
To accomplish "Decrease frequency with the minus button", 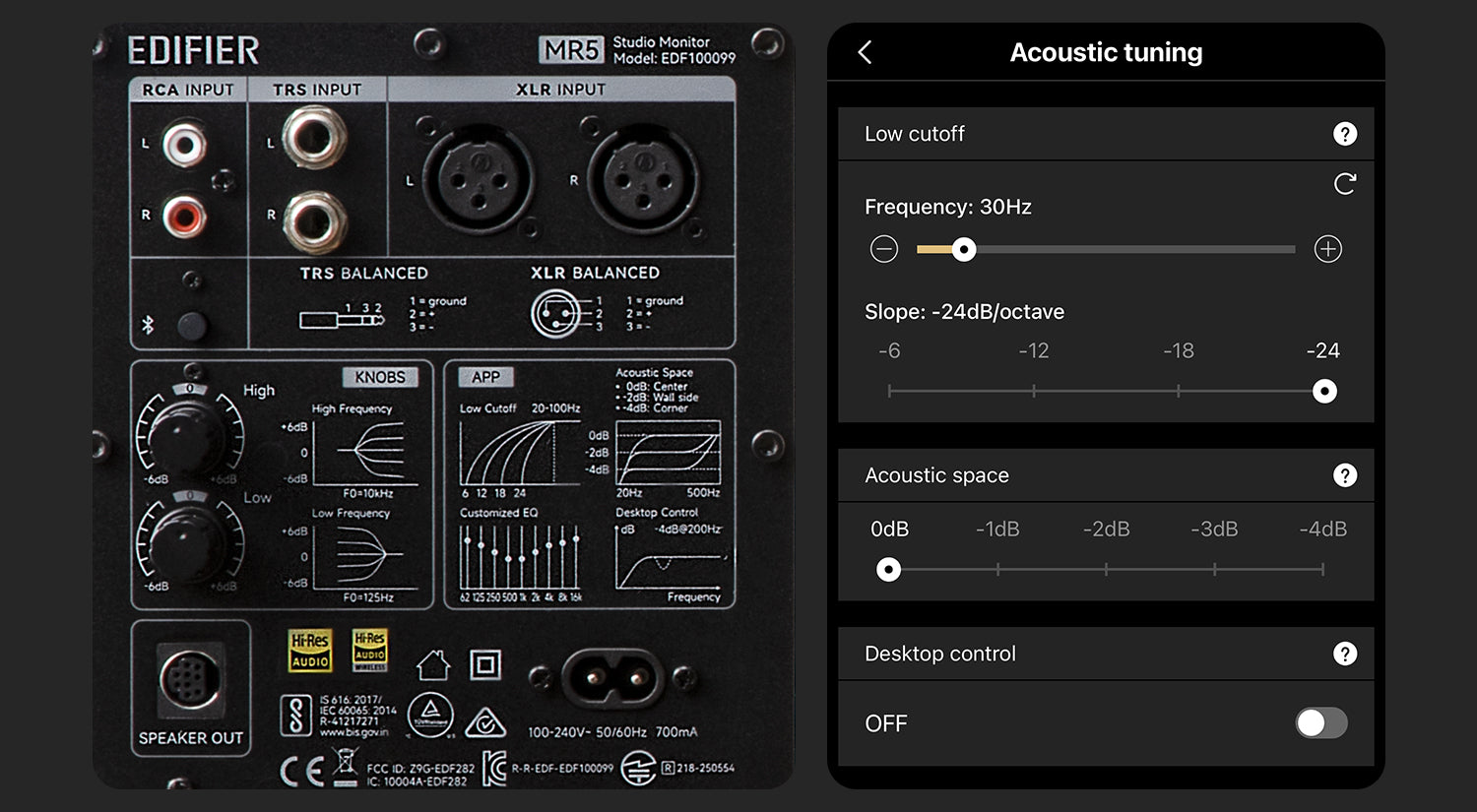I will click(x=884, y=249).
